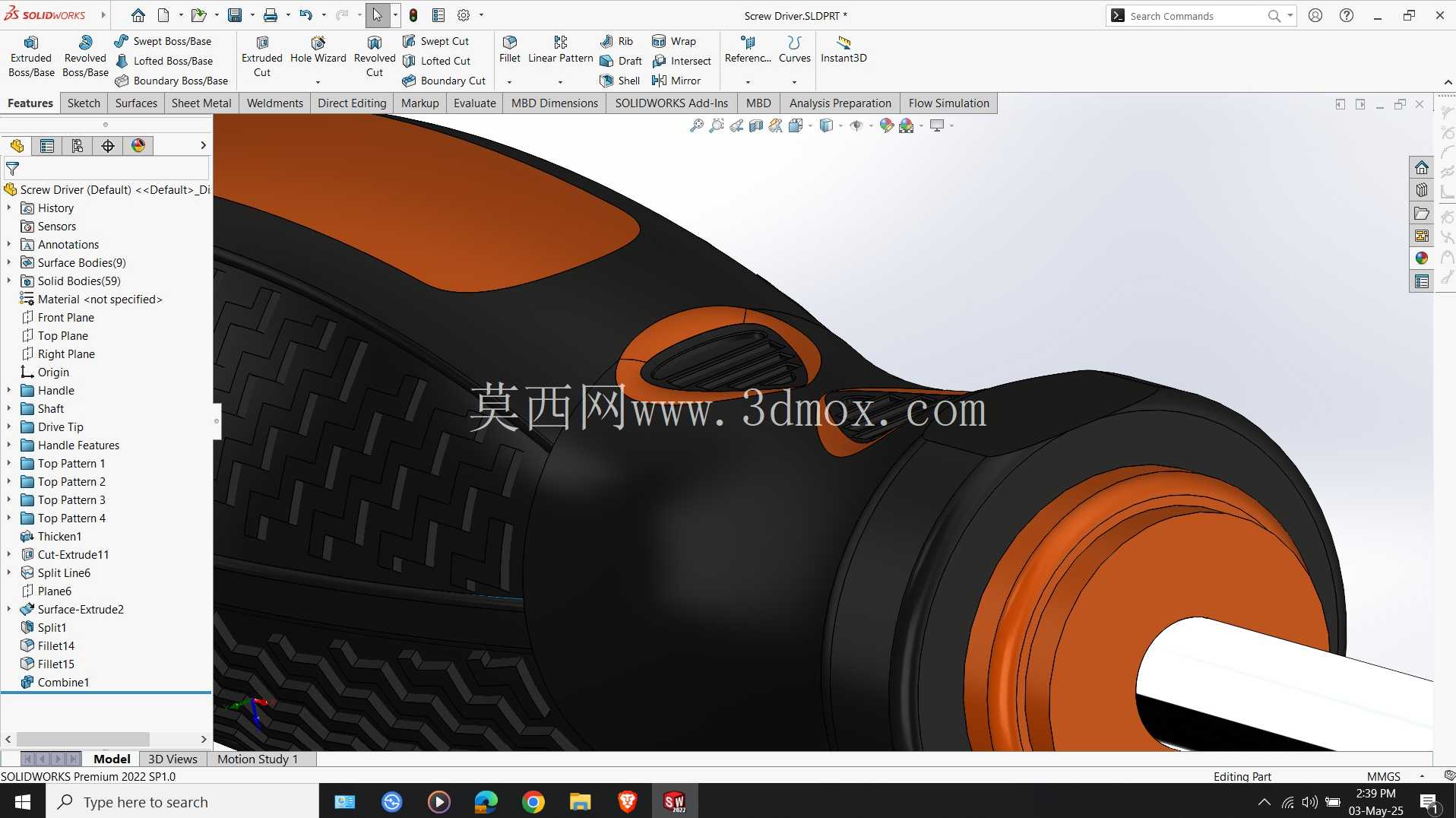Viewport: 1456px width, 818px height.
Task: Switch to the Direct Editing tab
Action: pos(352,103)
